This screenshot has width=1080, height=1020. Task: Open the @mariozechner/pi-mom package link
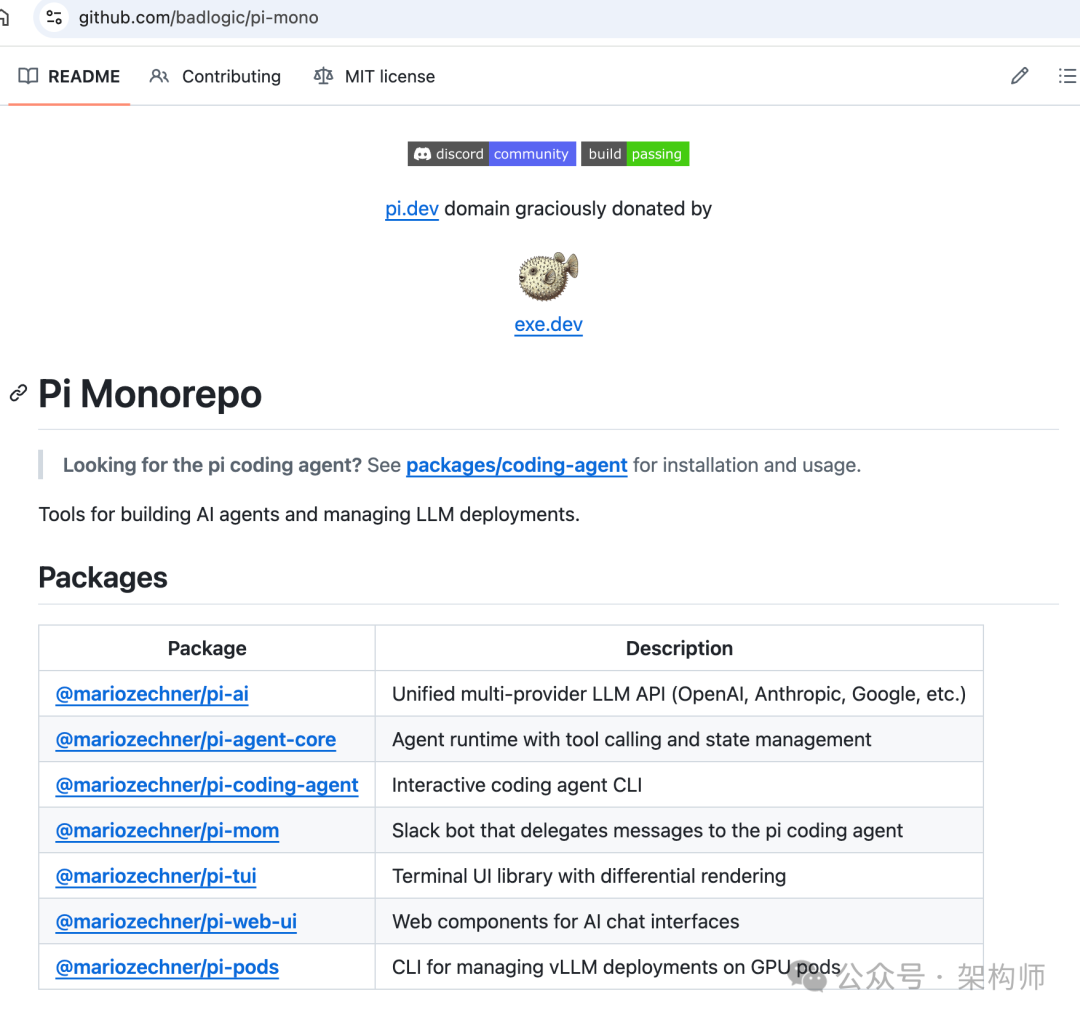pos(167,830)
